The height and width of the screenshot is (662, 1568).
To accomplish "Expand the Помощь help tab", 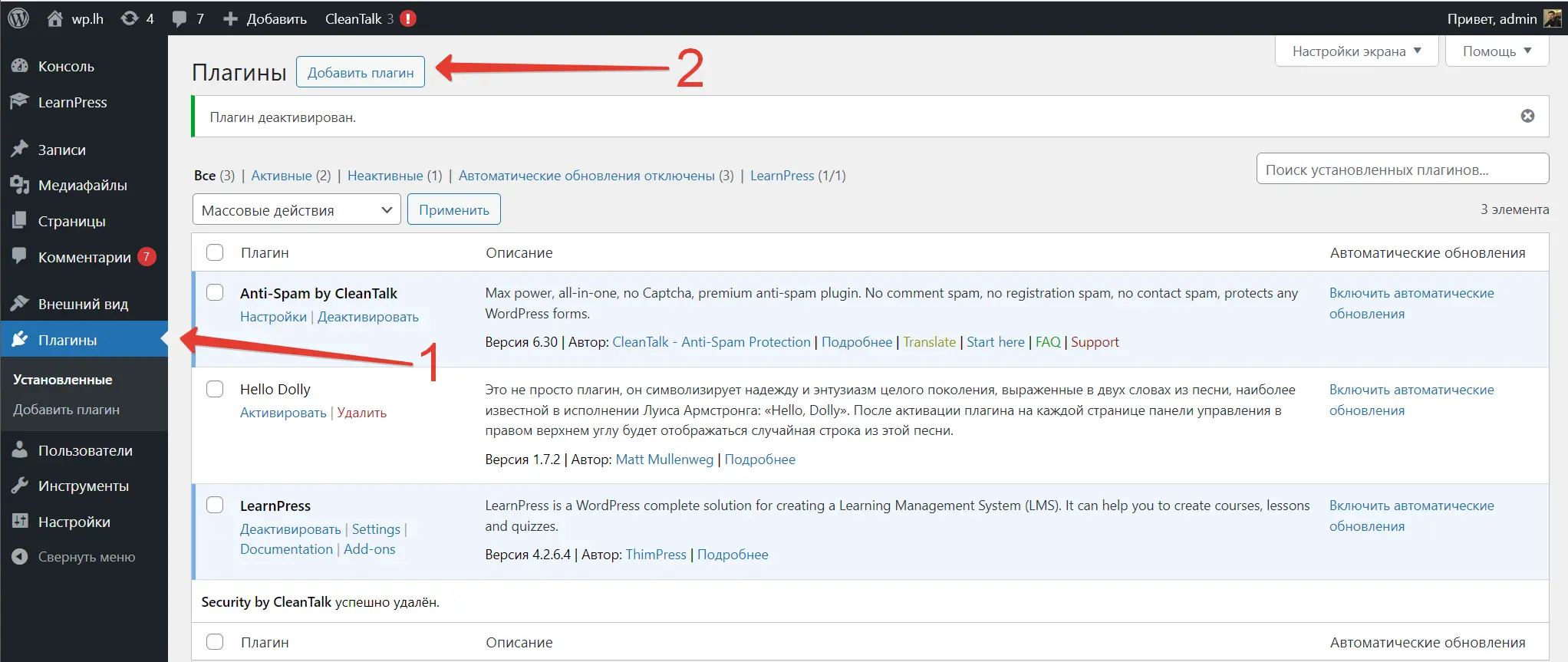I will pos(1496,51).
